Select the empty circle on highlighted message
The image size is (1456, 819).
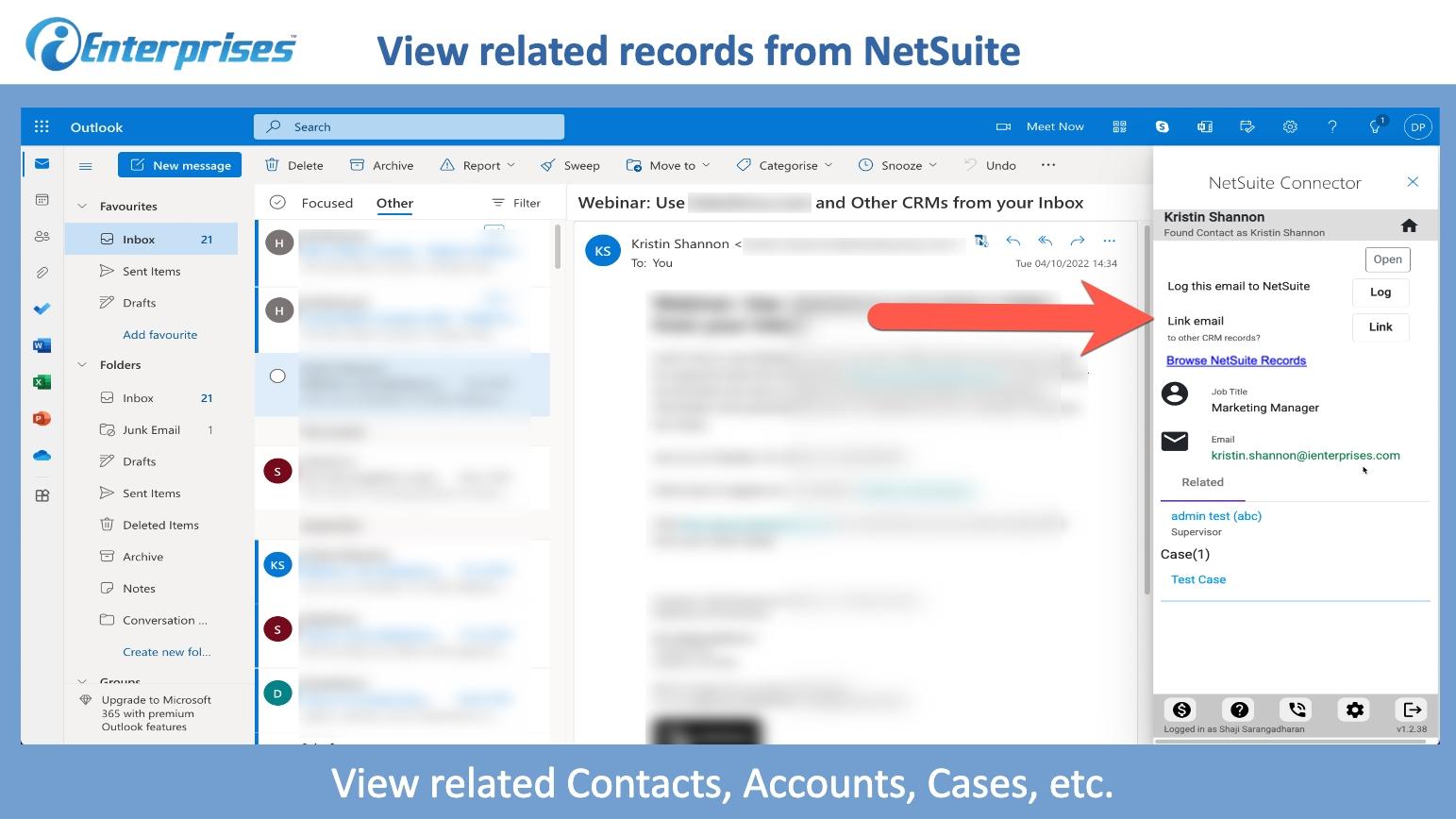277,376
